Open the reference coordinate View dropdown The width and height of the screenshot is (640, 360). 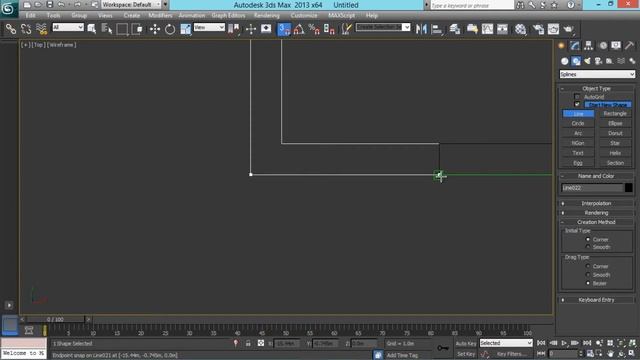click(x=209, y=27)
